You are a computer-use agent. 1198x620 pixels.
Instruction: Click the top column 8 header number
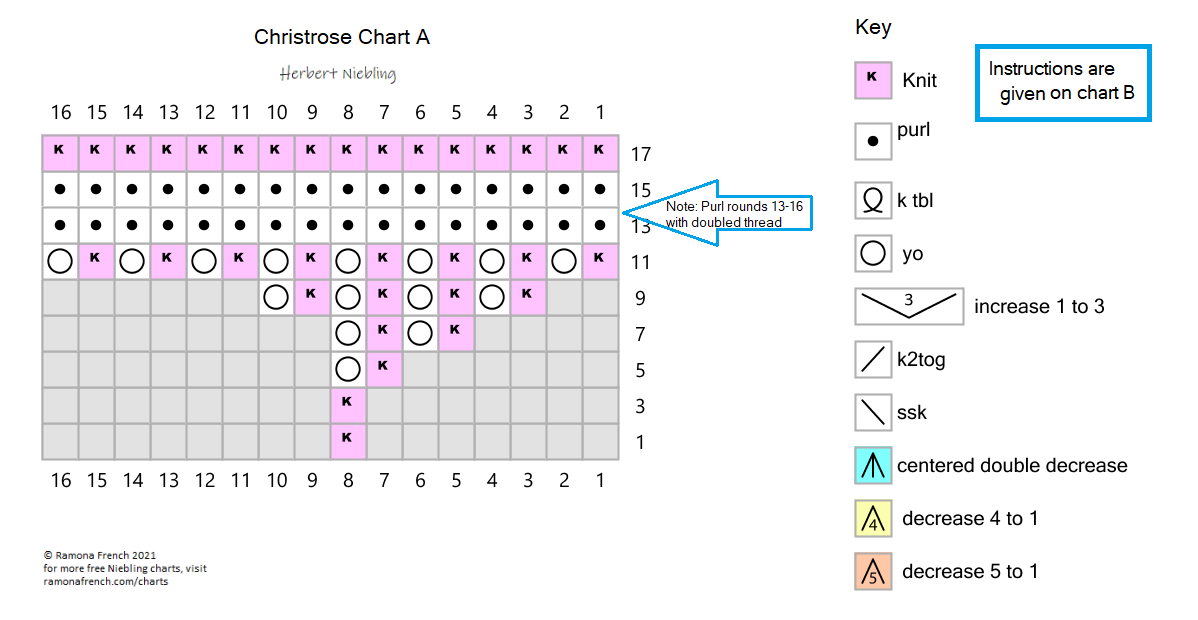(x=347, y=113)
